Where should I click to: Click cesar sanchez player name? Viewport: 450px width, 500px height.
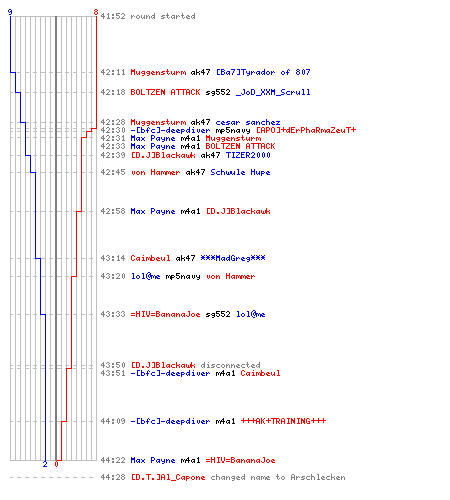248,122
